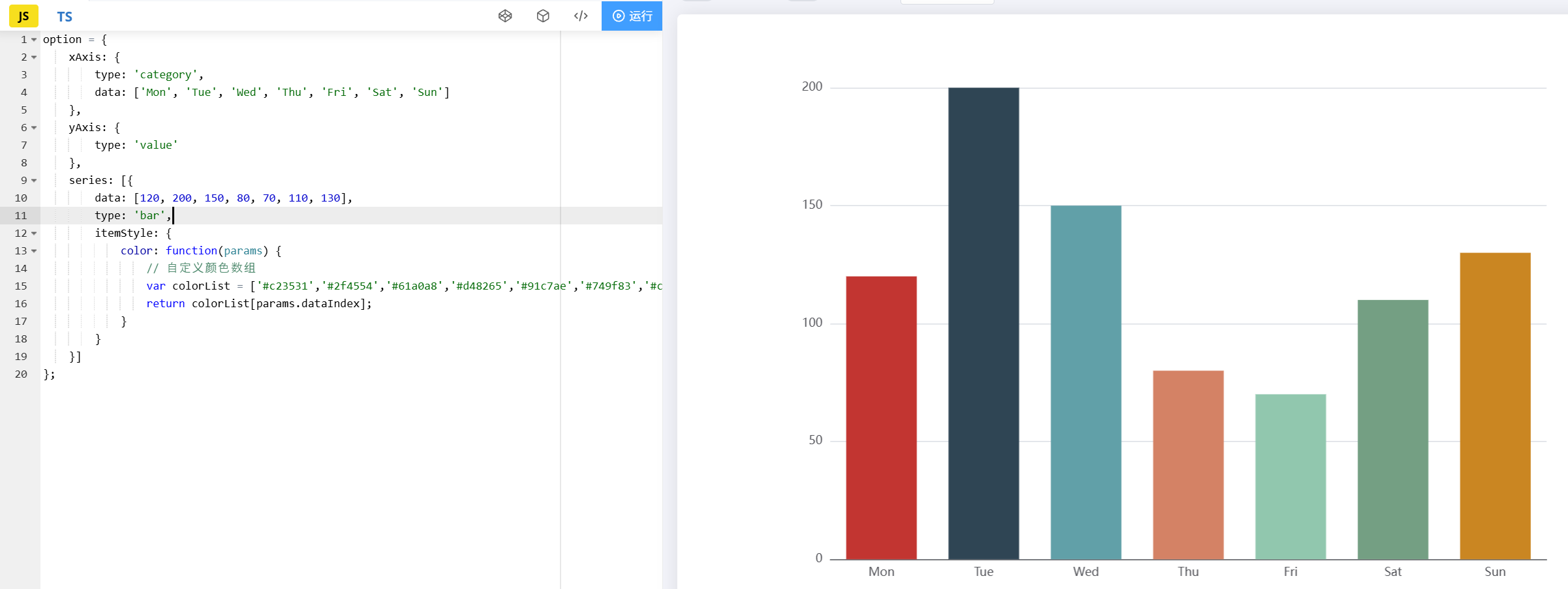1568x589 pixels.
Task: Place cursor on 'bar' in line 11
Action: [x=149, y=216]
